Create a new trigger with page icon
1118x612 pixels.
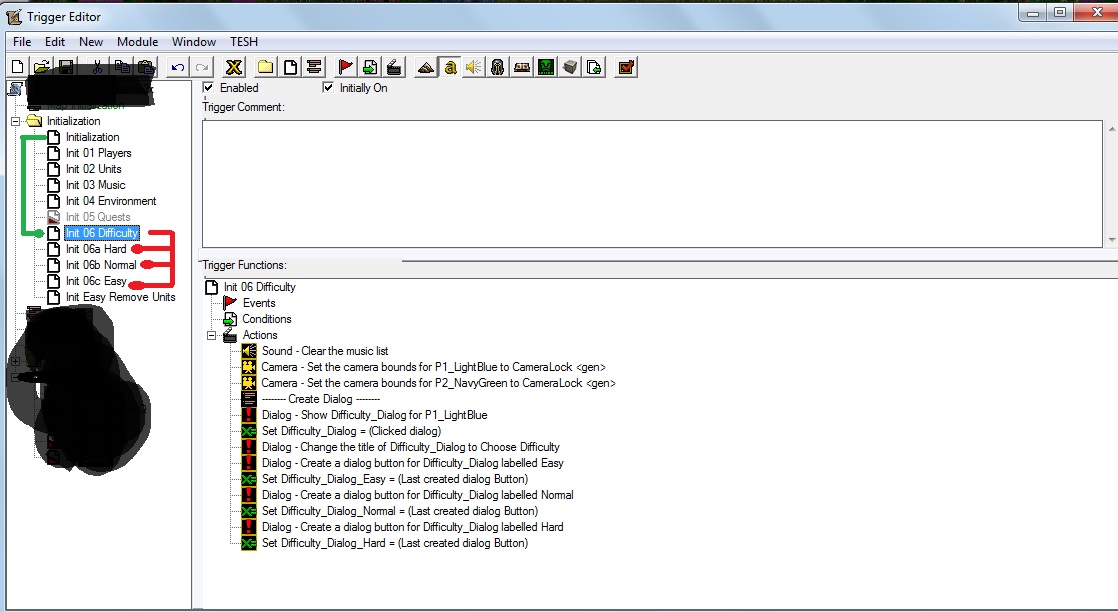pos(289,67)
